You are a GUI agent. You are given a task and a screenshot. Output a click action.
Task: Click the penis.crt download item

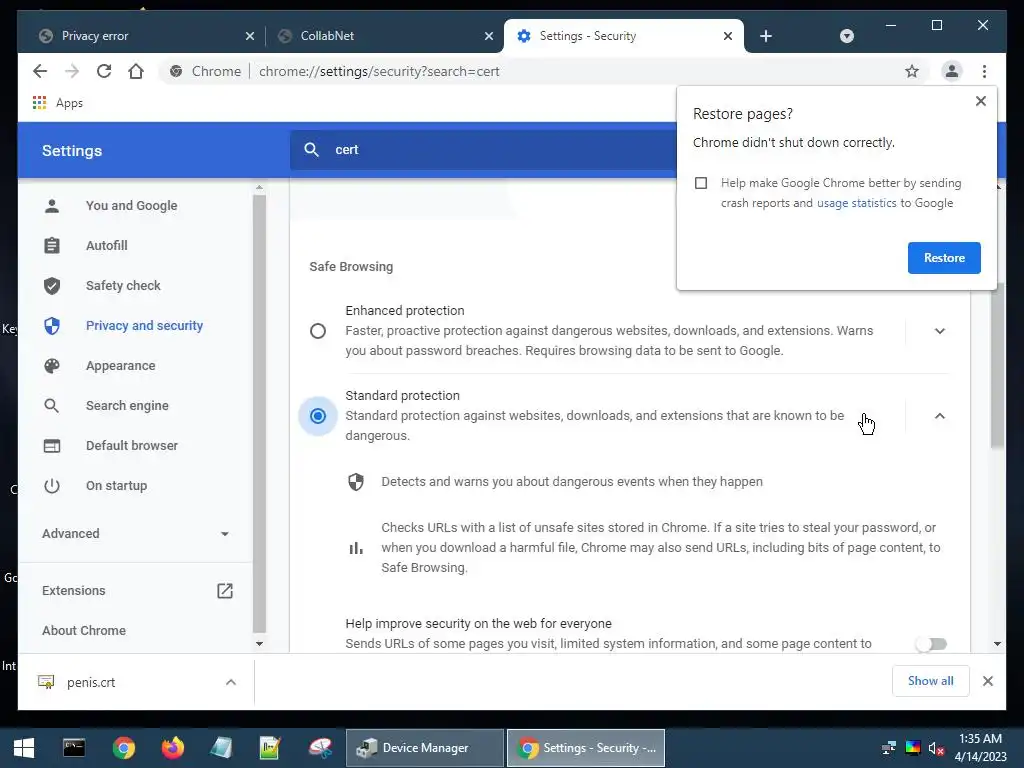pos(136,682)
